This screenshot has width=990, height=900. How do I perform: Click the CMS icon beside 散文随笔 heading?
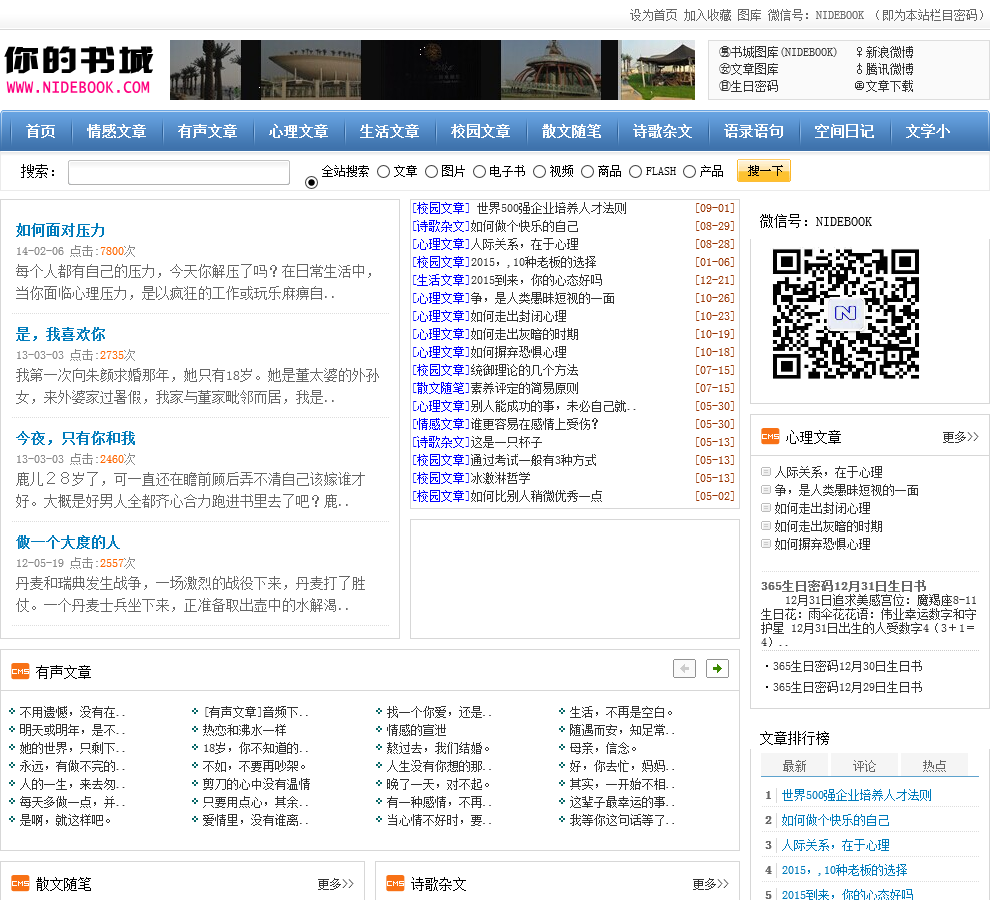pyautogui.click(x=20, y=883)
